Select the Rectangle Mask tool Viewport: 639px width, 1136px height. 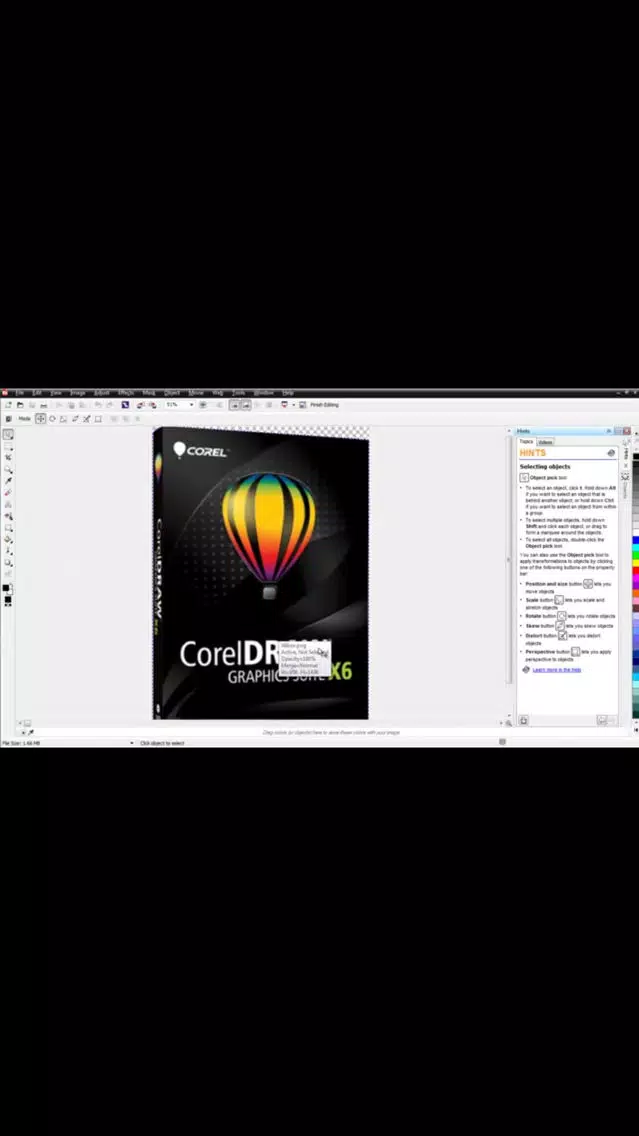[8, 446]
